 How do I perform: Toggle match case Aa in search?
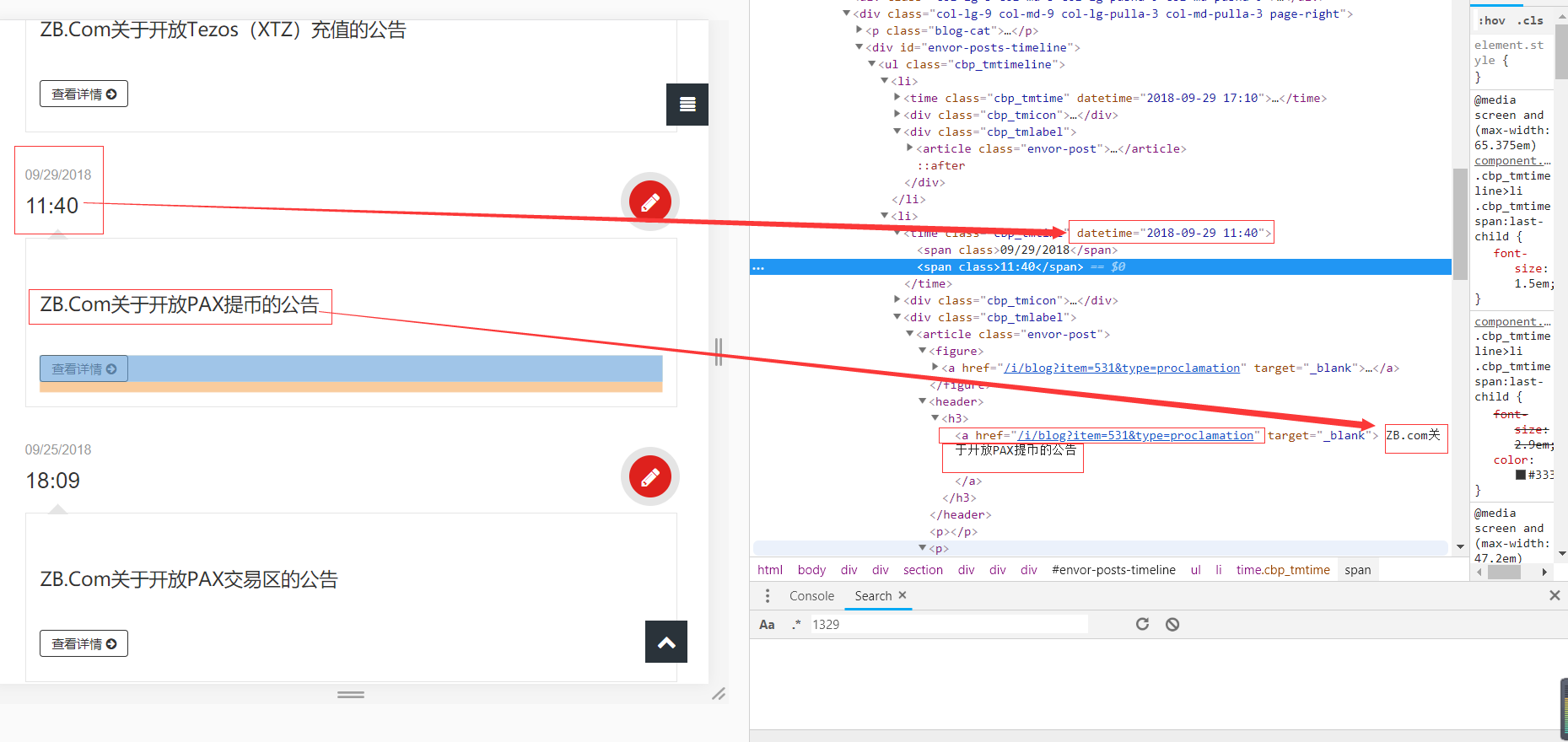coord(767,625)
